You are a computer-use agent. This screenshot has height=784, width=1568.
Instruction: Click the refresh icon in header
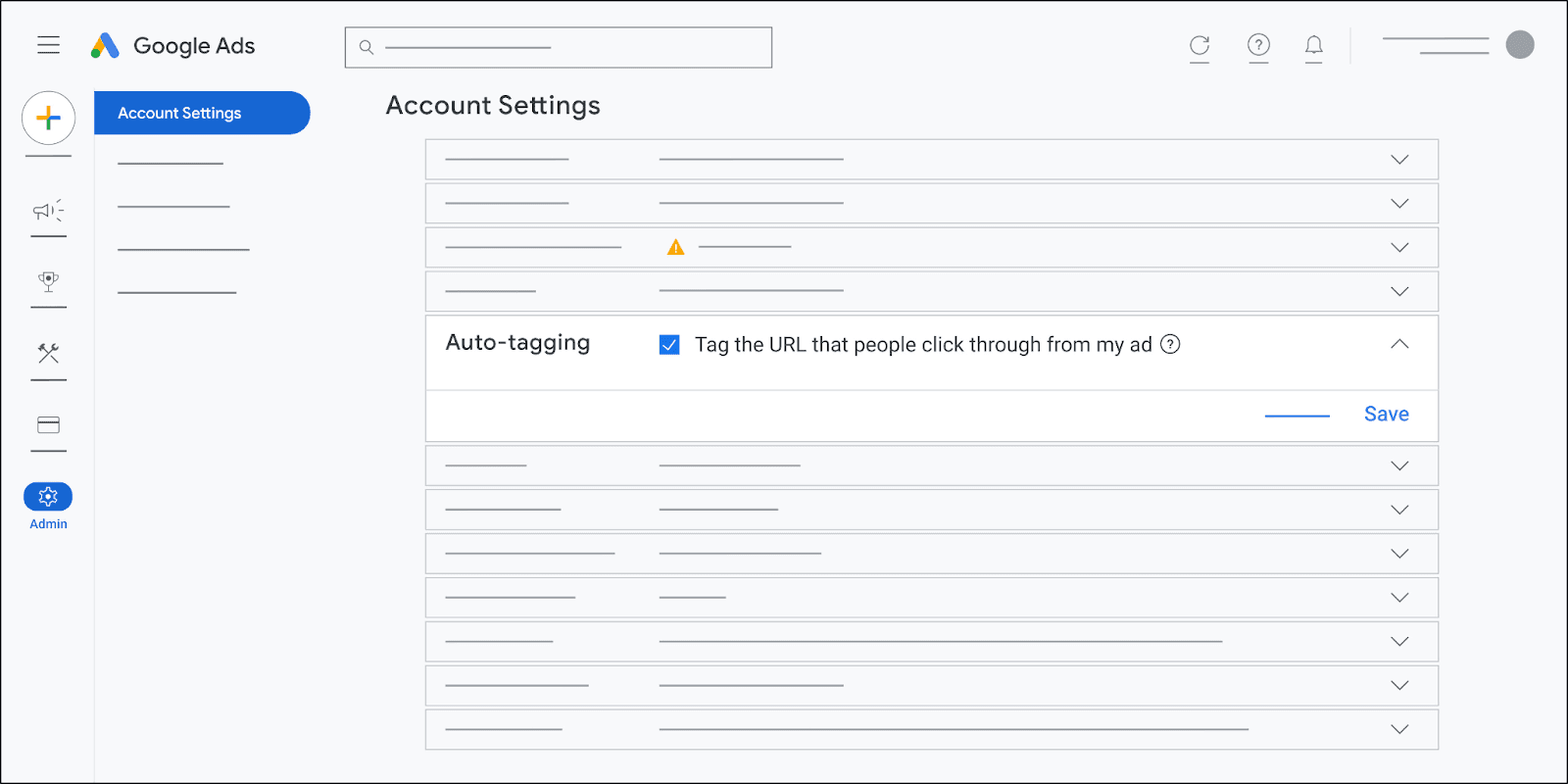pyautogui.click(x=1200, y=45)
